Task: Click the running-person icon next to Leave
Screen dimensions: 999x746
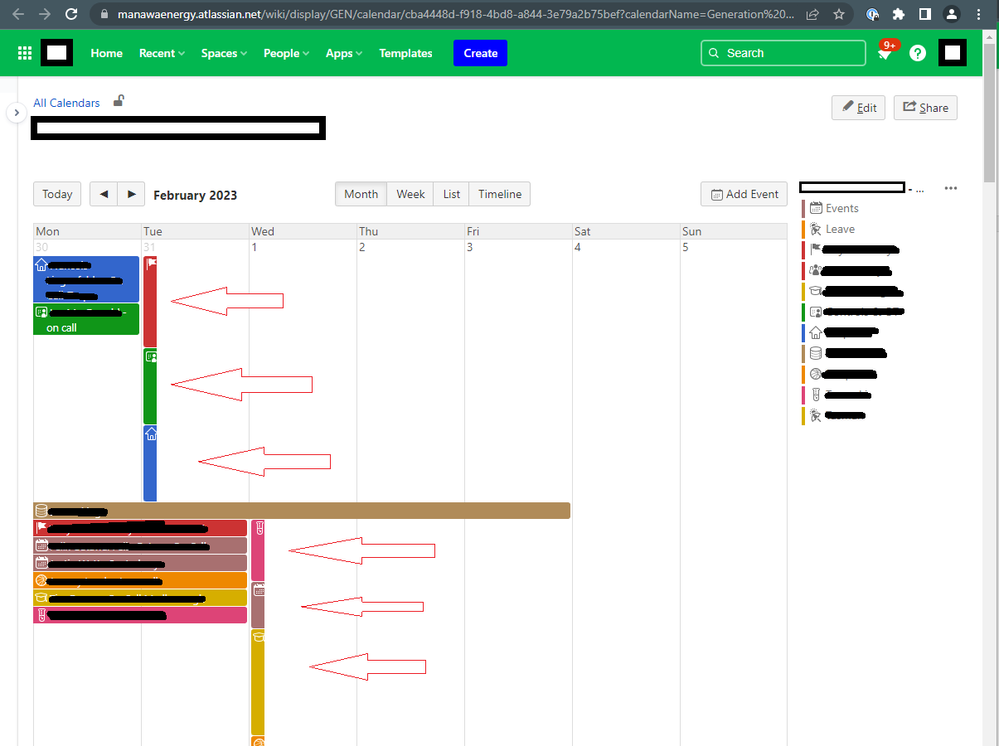Action: pos(815,229)
